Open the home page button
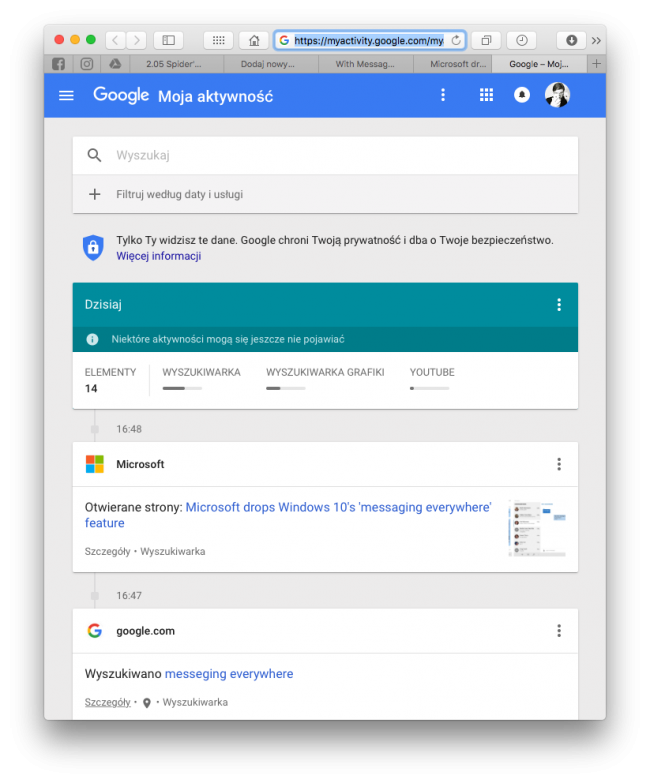 tap(254, 40)
